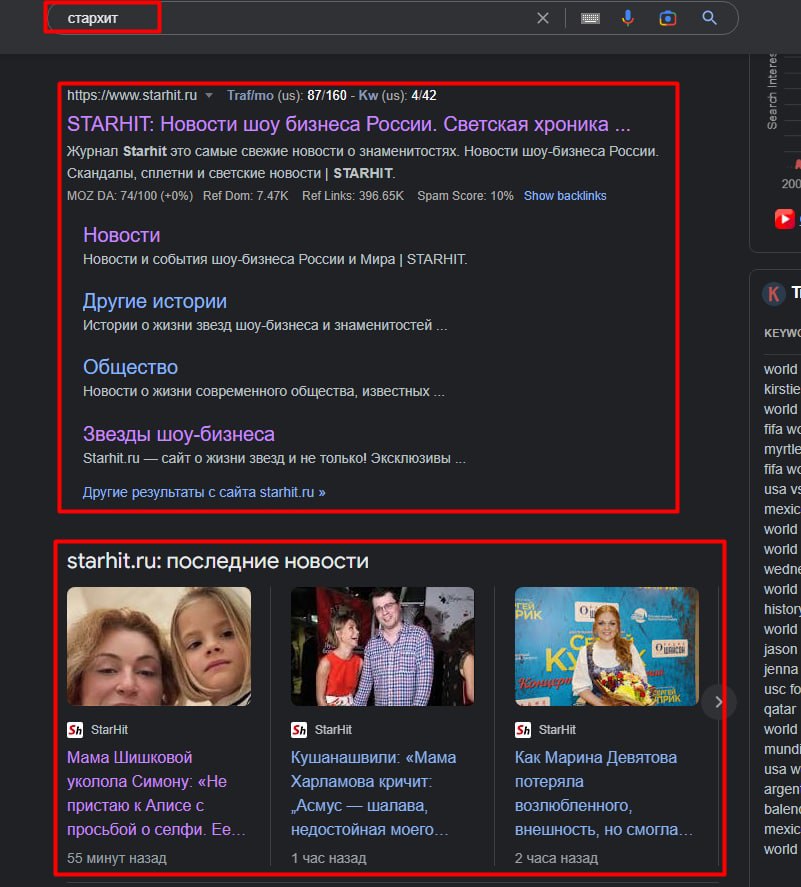This screenshot has width=801, height=887.
Task: Clear the search query with the X icon
Action: point(542,18)
